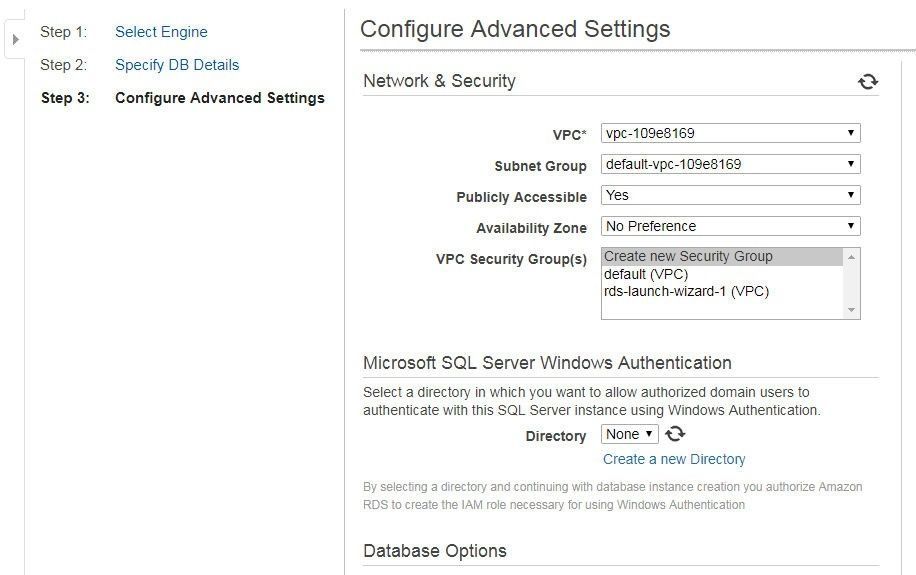Select rds-launch-wizard-1 (VPC) security group
This screenshot has width=916, height=575.
(722, 291)
